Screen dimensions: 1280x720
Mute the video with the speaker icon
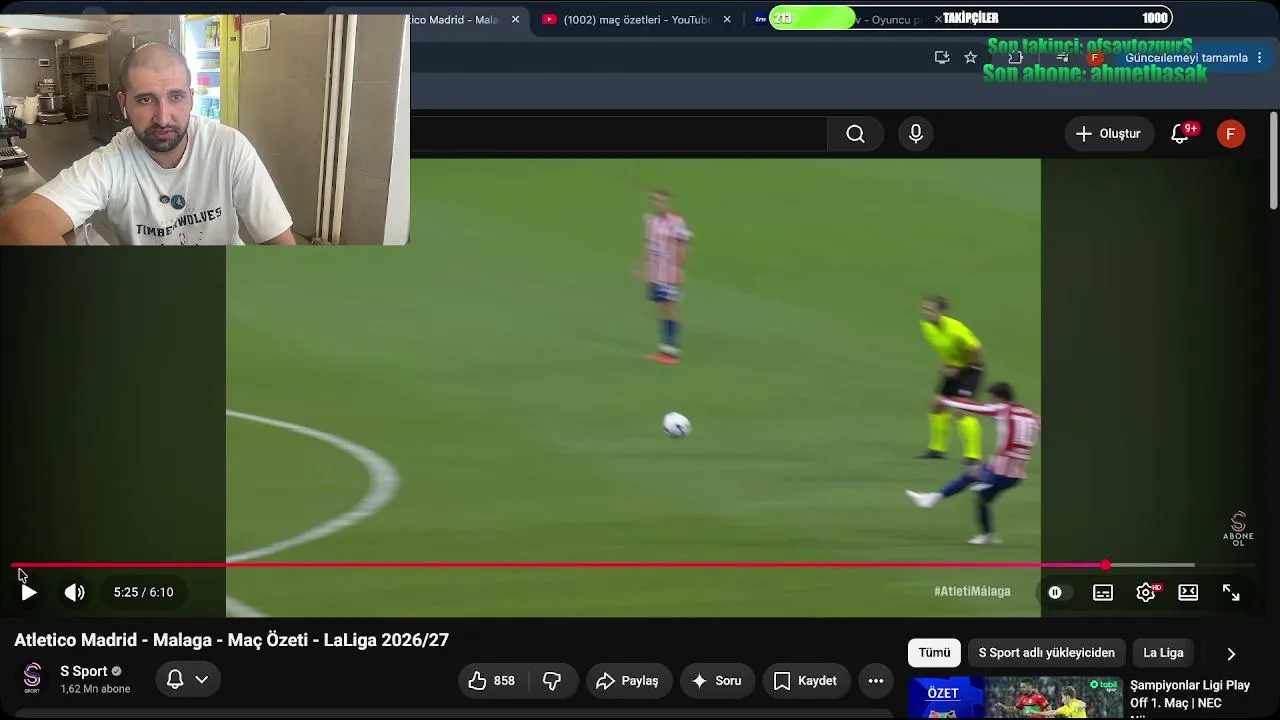(75, 592)
